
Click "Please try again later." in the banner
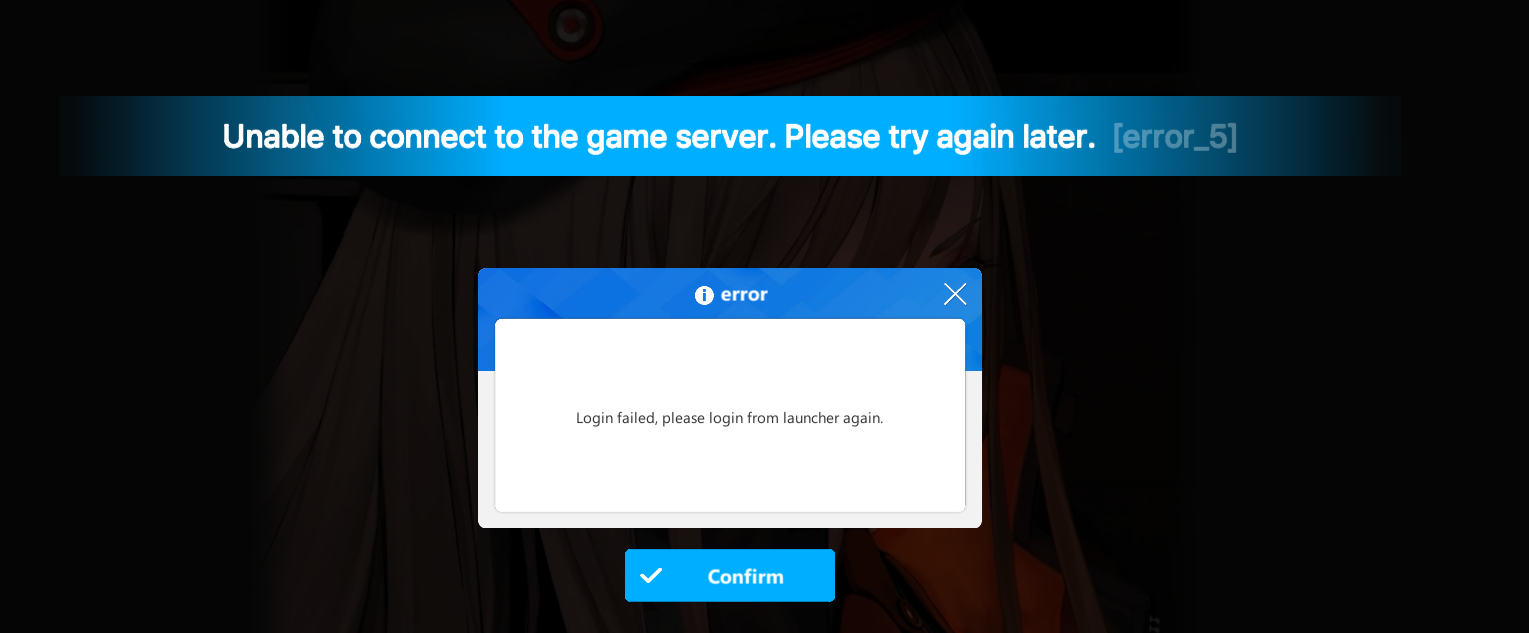click(x=940, y=137)
